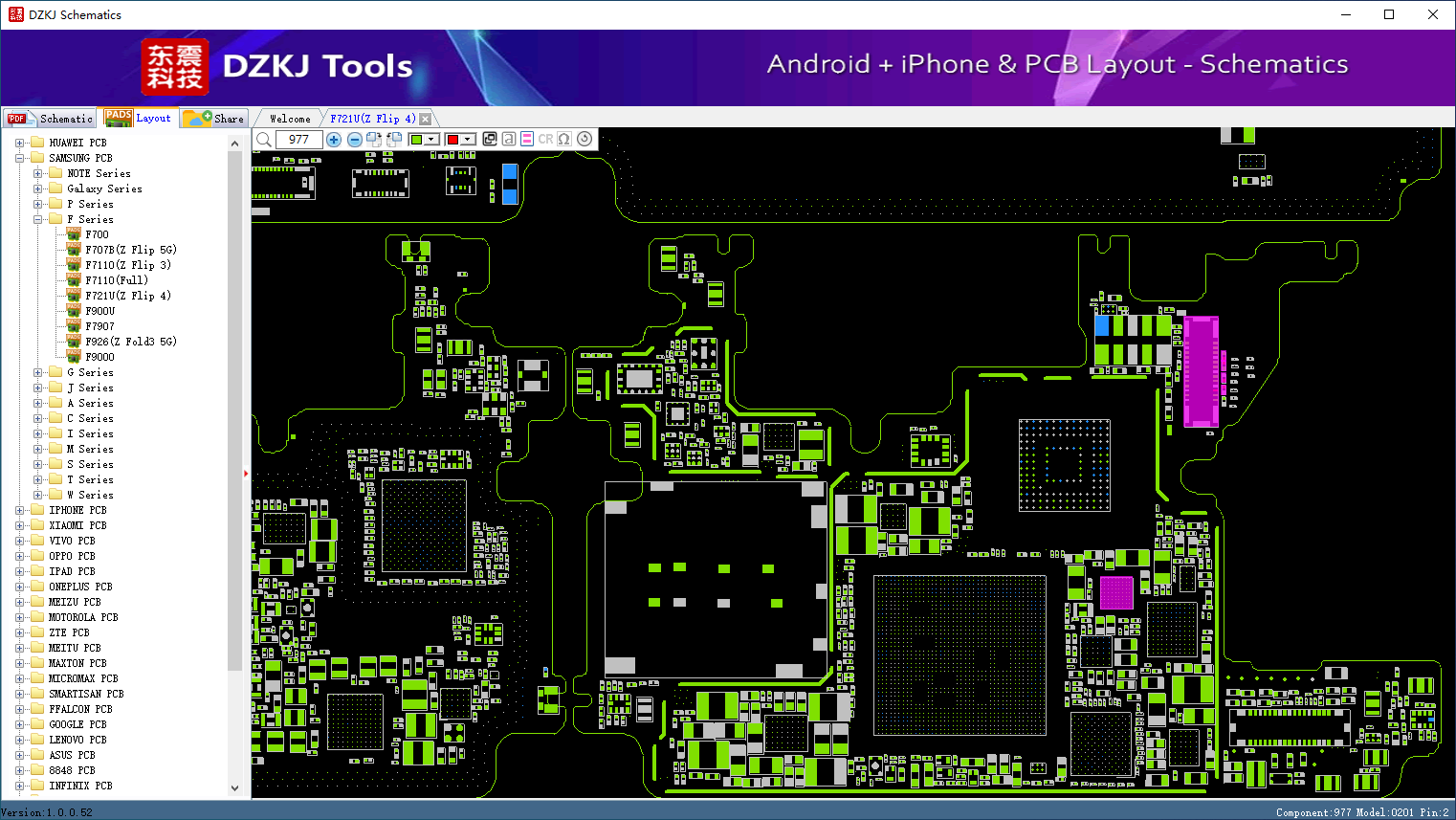Open the F926(Z Fold3 5G) layout file
The height and width of the screenshot is (820, 1456).
(x=131, y=342)
